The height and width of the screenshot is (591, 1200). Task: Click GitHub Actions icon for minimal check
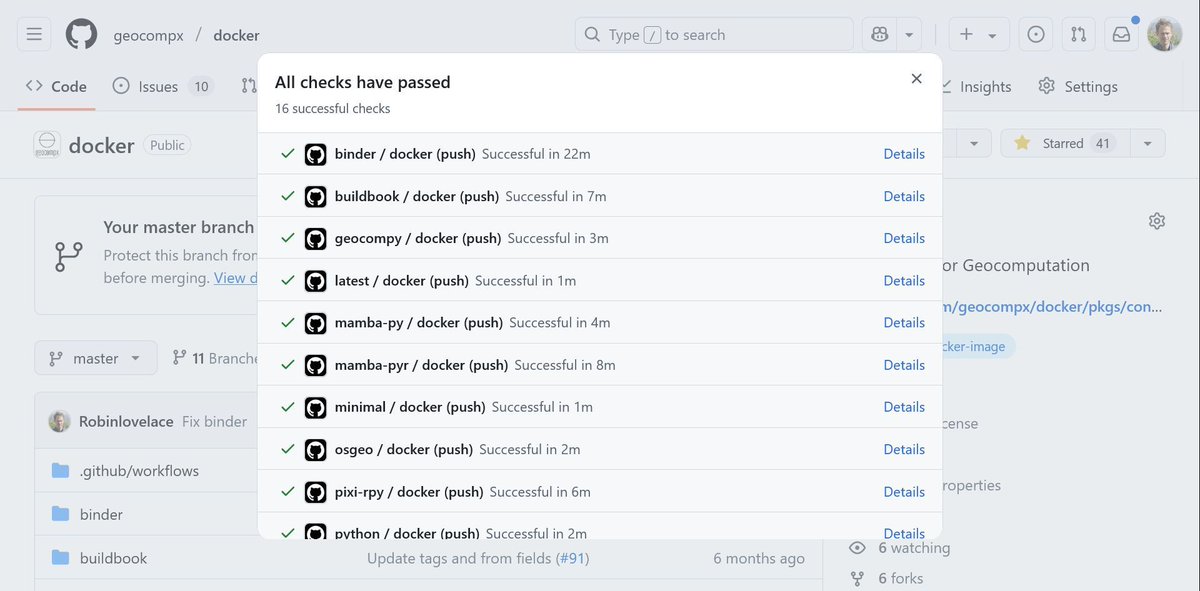pos(316,408)
